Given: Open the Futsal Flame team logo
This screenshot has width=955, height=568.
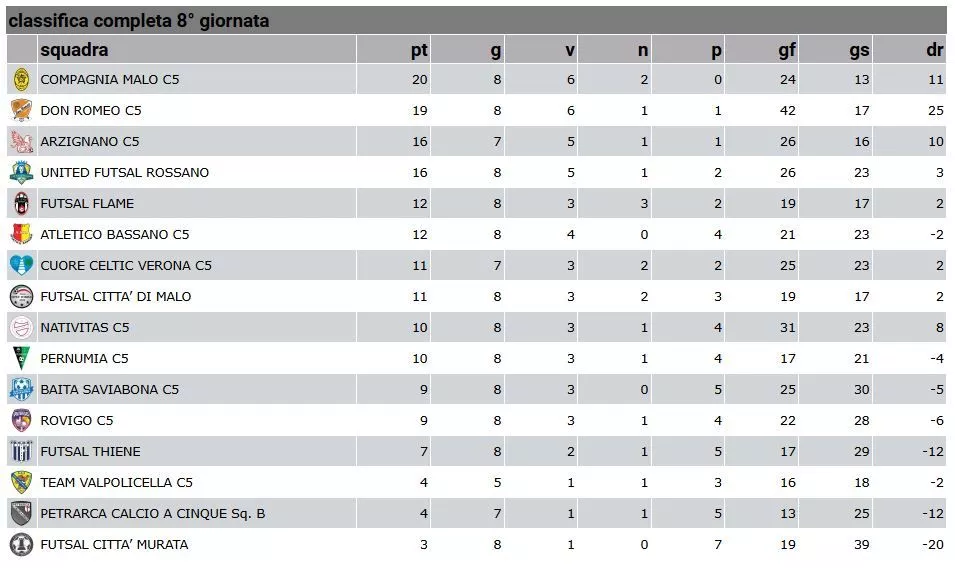Looking at the screenshot, I should pyautogui.click(x=21, y=203).
